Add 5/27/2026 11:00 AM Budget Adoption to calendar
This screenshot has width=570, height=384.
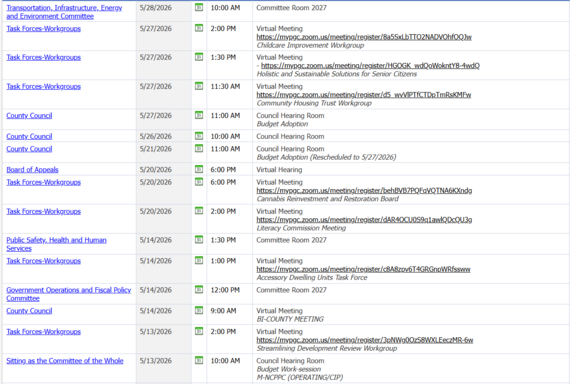199,115
